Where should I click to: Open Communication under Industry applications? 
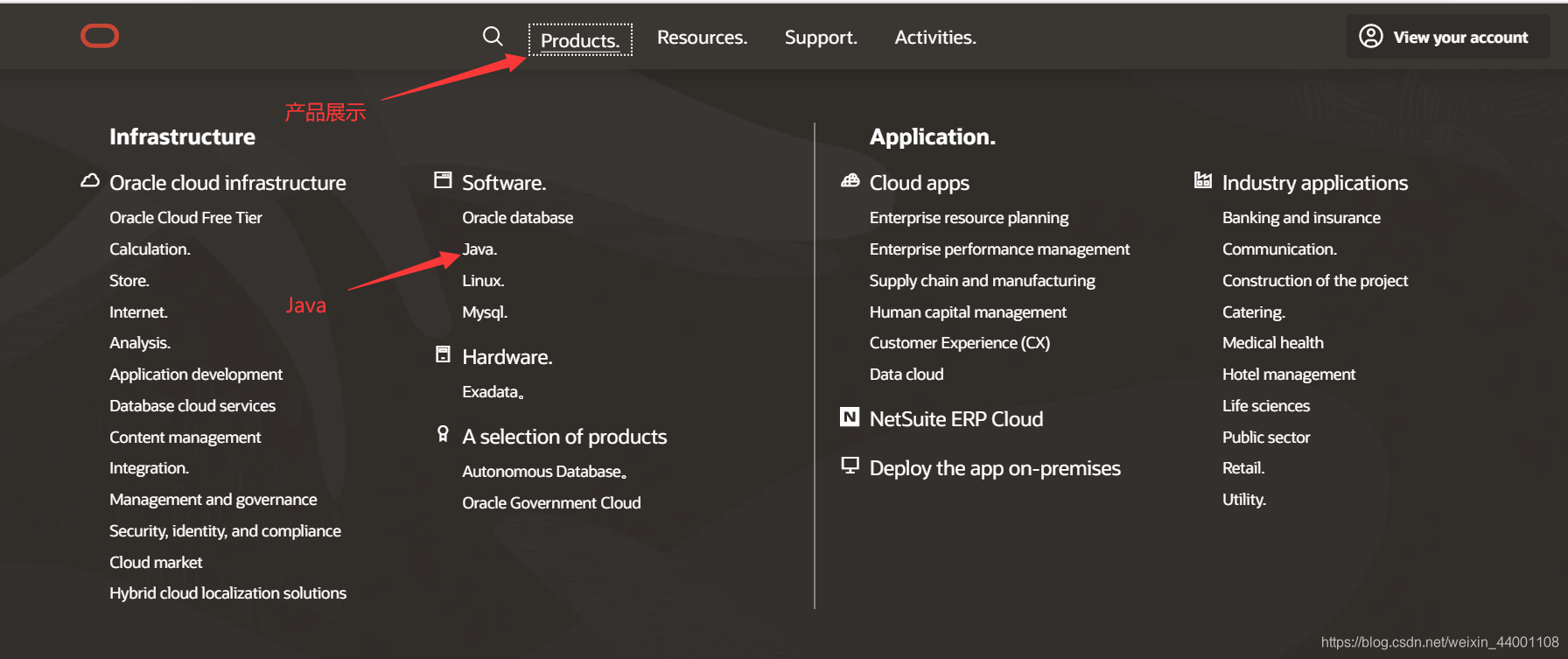1279,249
